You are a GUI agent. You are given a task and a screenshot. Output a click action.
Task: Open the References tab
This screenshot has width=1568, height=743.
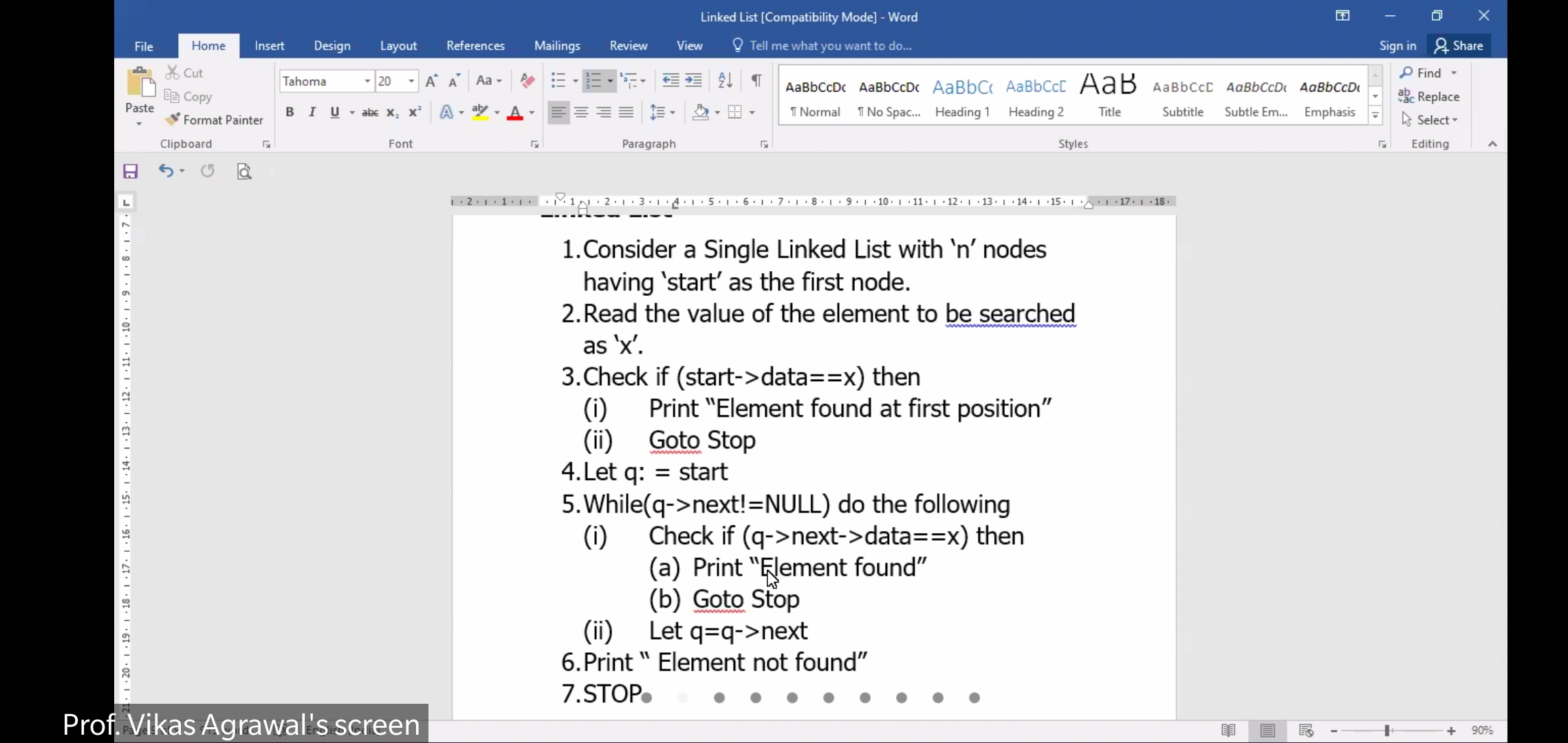475,45
